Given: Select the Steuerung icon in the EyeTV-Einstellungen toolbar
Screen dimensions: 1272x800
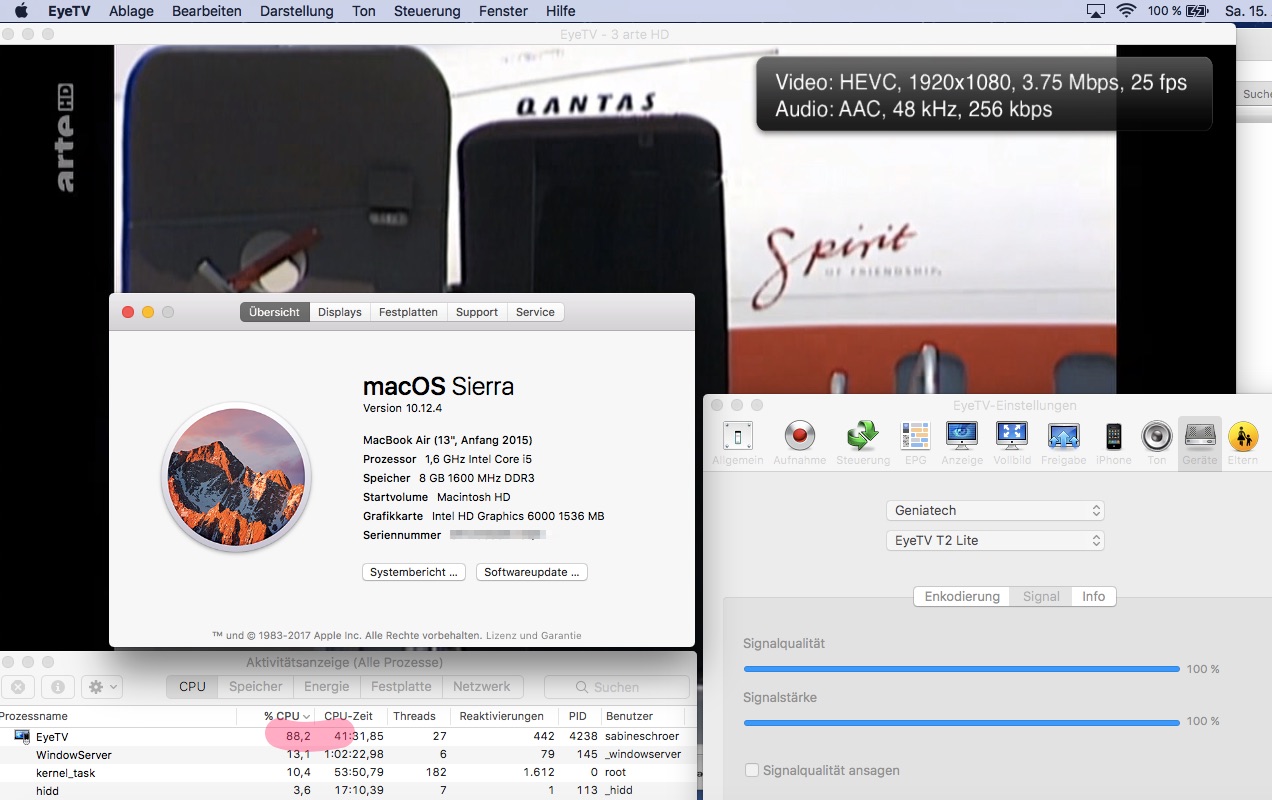Looking at the screenshot, I should 862,443.
